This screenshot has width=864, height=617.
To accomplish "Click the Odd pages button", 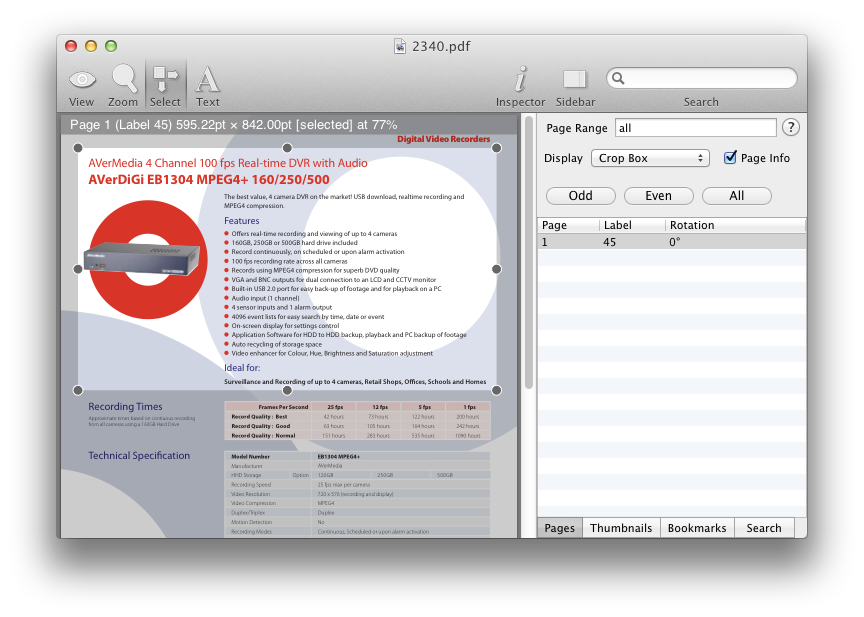I will (581, 196).
